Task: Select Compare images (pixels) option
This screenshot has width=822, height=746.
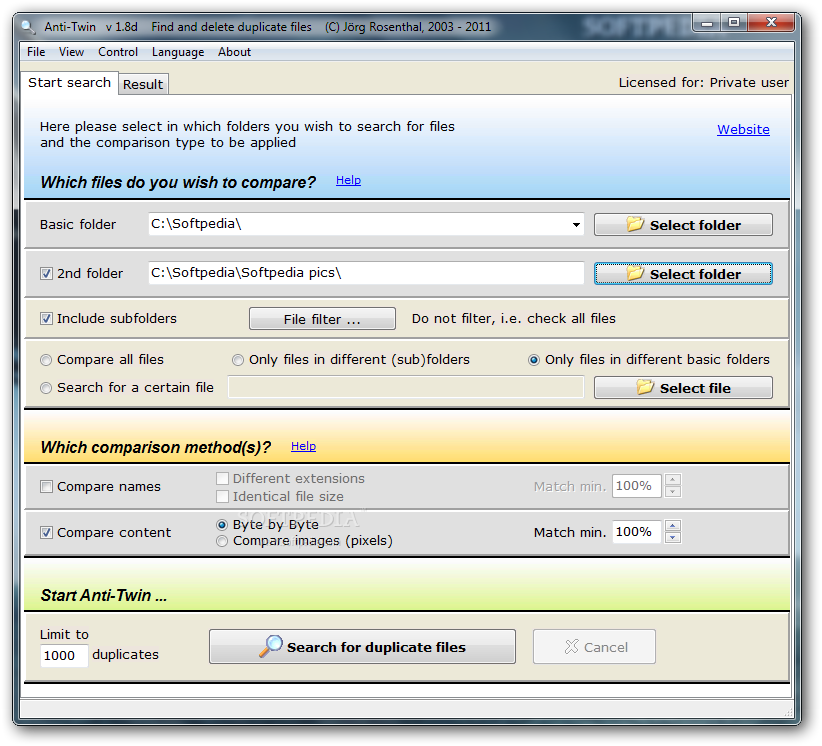Action: click(222, 541)
